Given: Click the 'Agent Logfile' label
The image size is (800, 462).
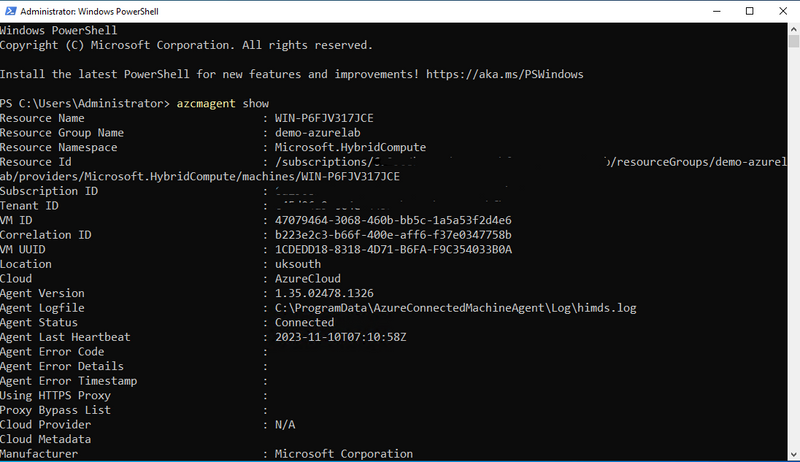Looking at the screenshot, I should coord(42,308).
